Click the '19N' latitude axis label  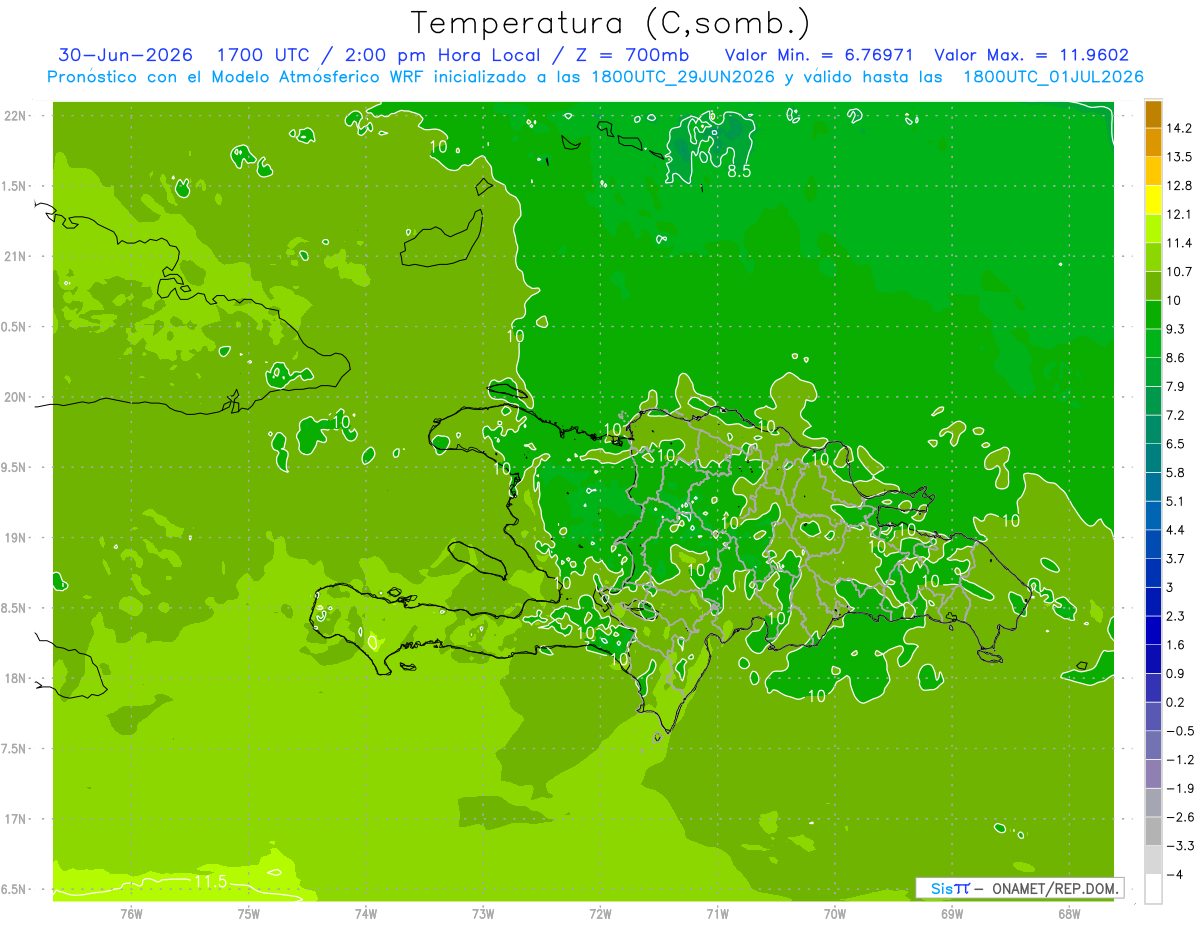17,538
